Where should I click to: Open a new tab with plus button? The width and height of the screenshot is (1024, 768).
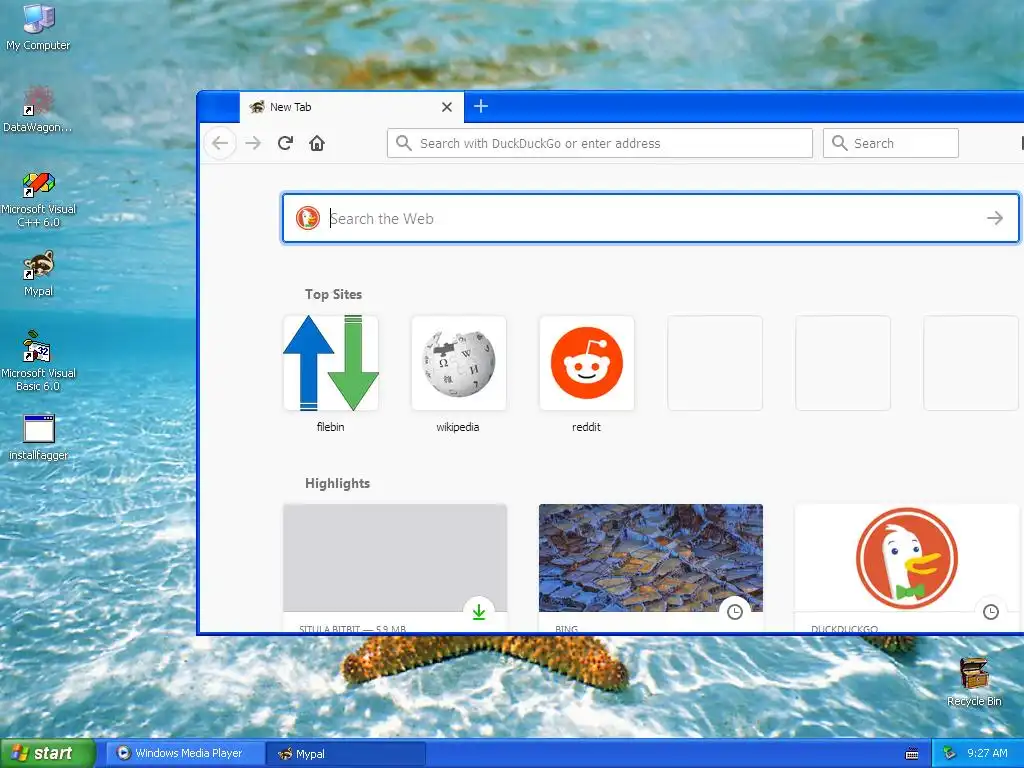481,106
